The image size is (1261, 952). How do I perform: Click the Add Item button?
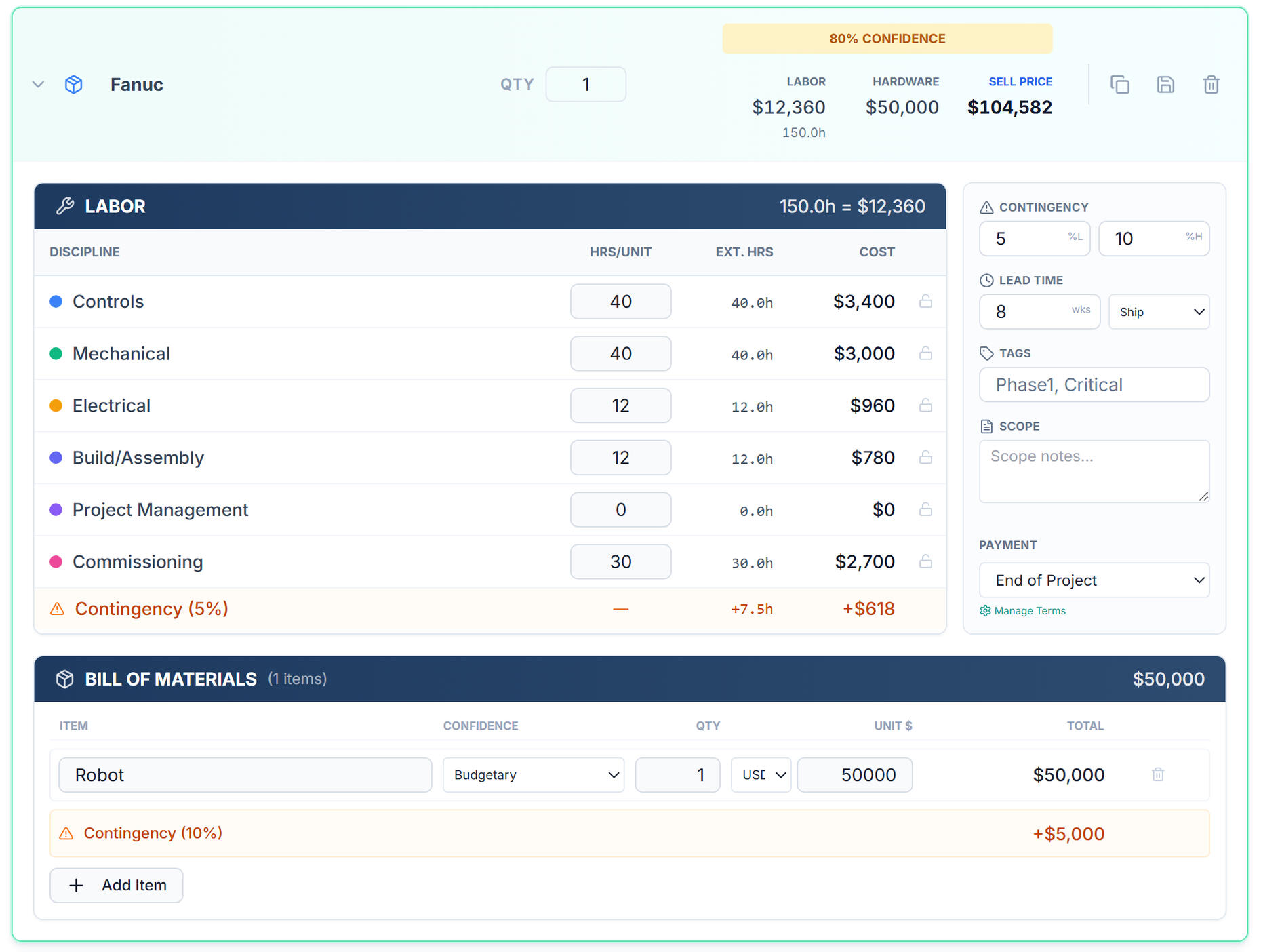tap(117, 886)
